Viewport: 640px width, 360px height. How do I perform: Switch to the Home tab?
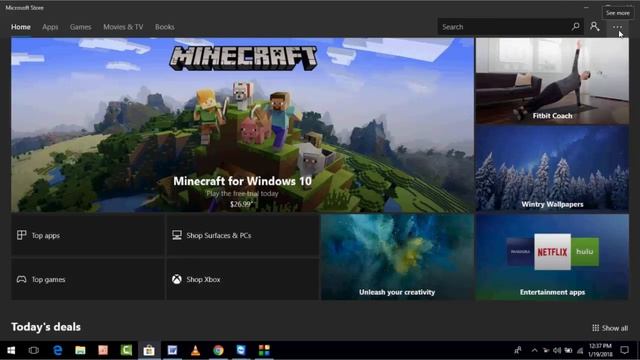[21, 27]
